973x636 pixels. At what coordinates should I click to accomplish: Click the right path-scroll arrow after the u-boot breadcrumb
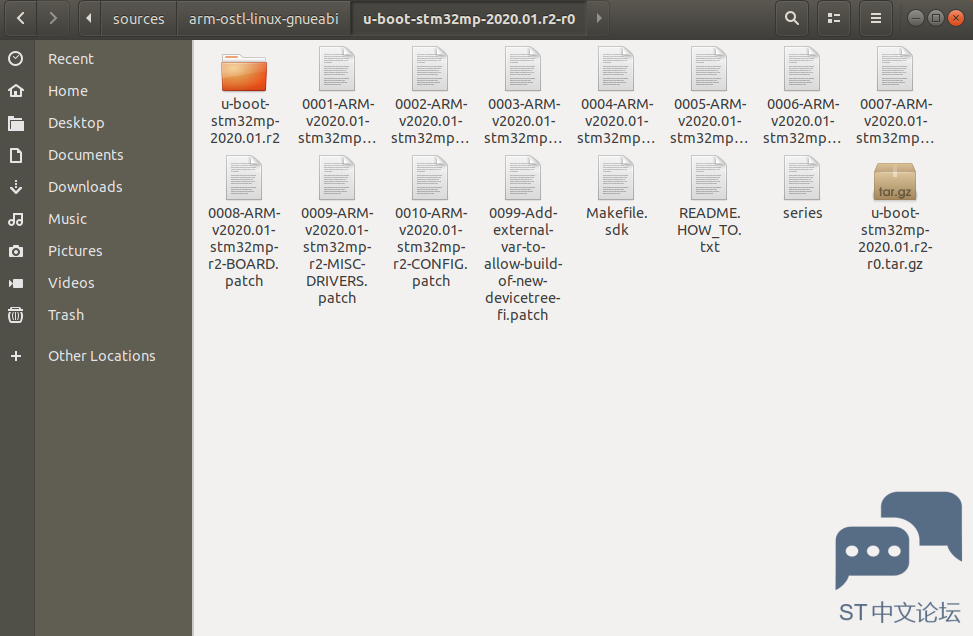[599, 19]
